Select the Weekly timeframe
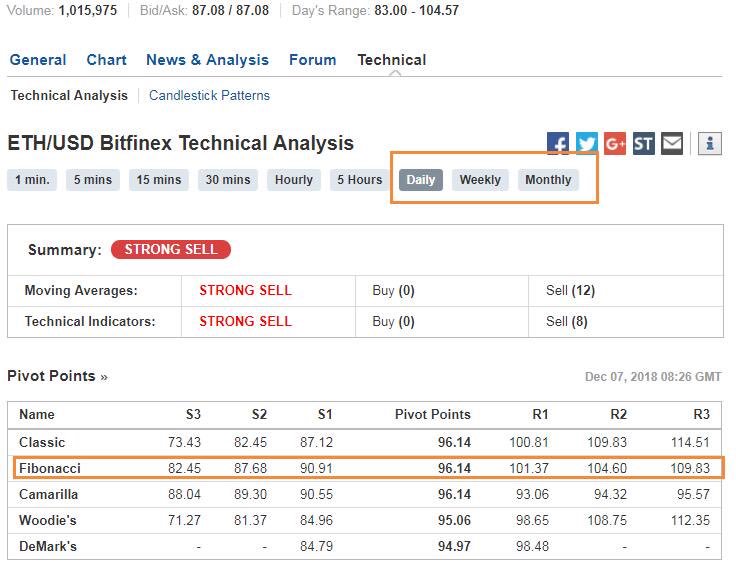This screenshot has height=588, width=736. pyautogui.click(x=480, y=180)
